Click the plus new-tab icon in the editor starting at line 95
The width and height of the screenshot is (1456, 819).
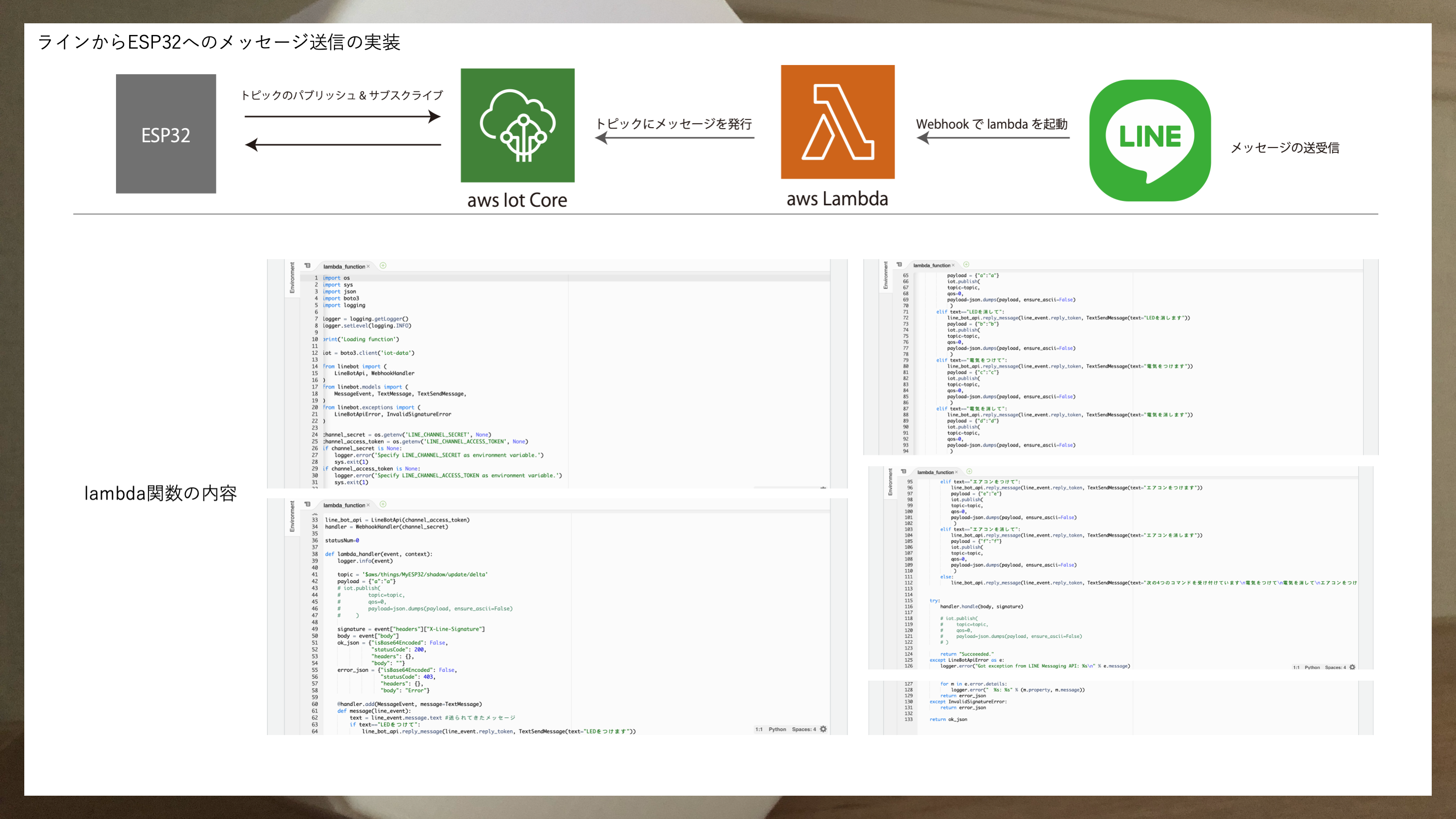[x=969, y=471]
